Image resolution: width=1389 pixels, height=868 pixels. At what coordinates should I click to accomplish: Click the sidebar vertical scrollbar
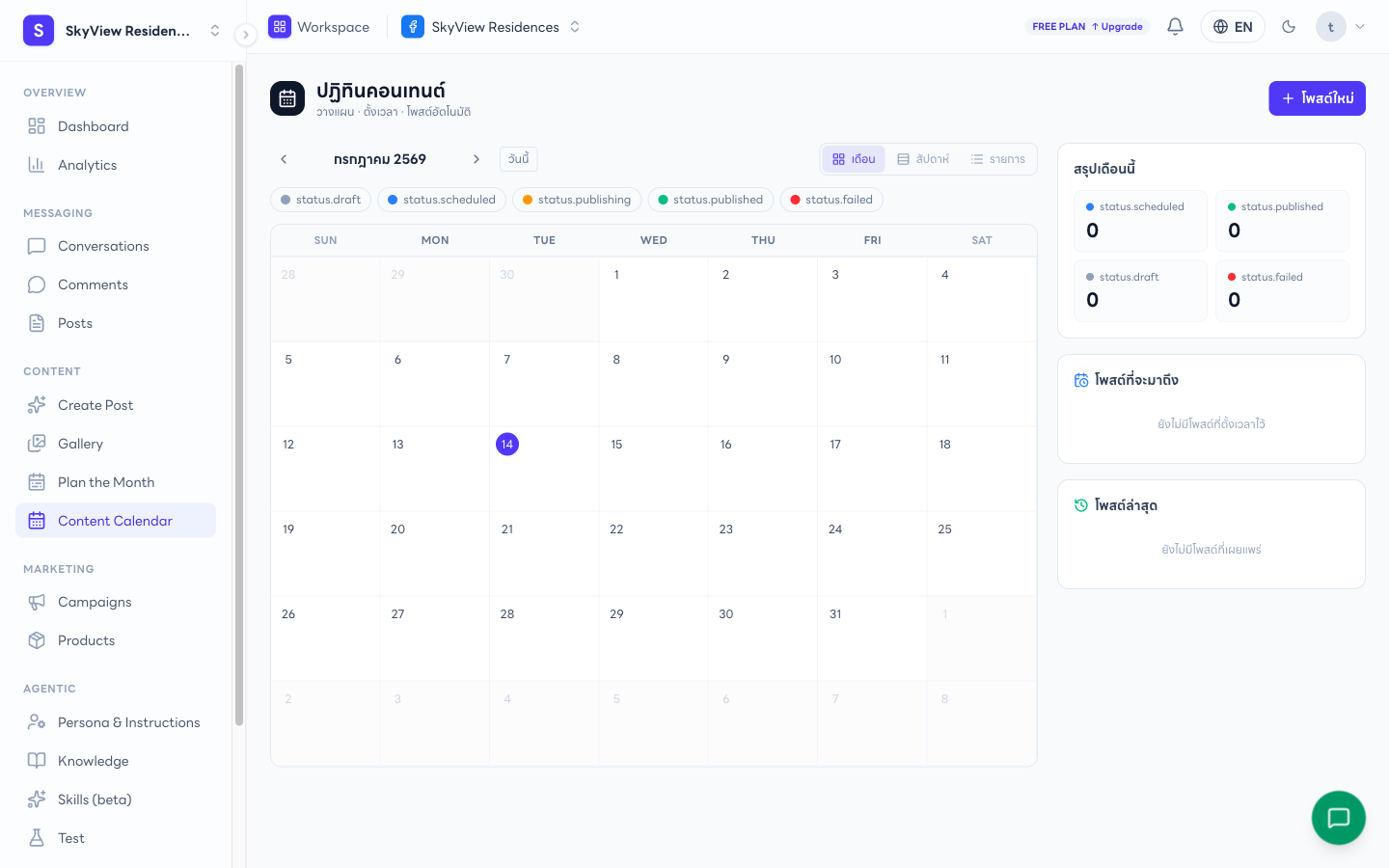coord(239,395)
